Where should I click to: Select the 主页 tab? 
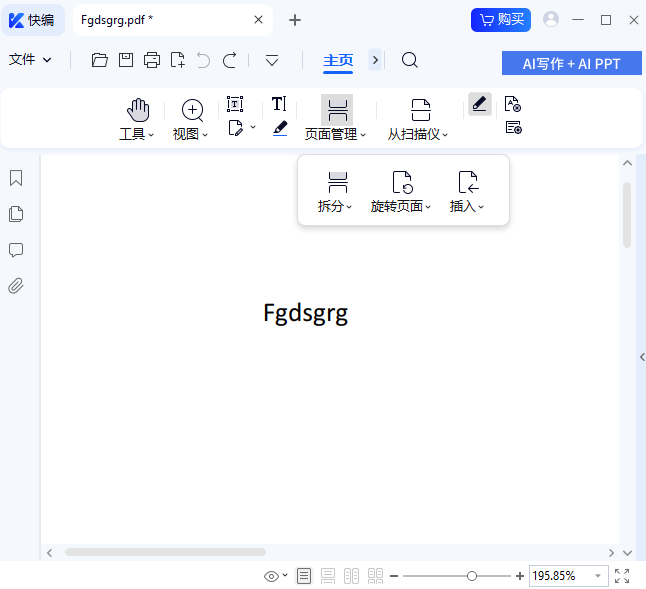(338, 60)
